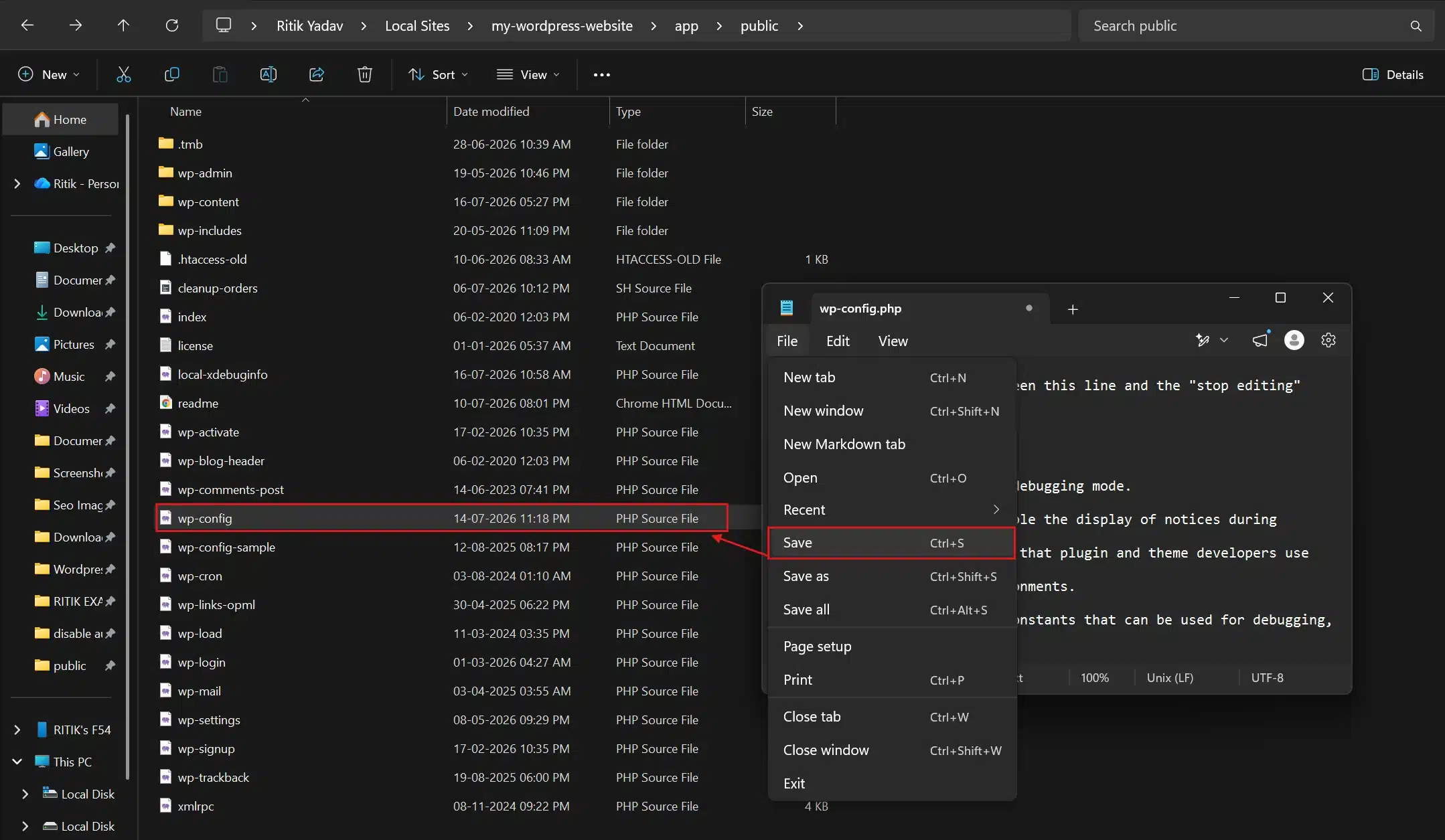The image size is (1445, 840).
Task: Click the Forward navigation arrow
Action: [x=76, y=25]
